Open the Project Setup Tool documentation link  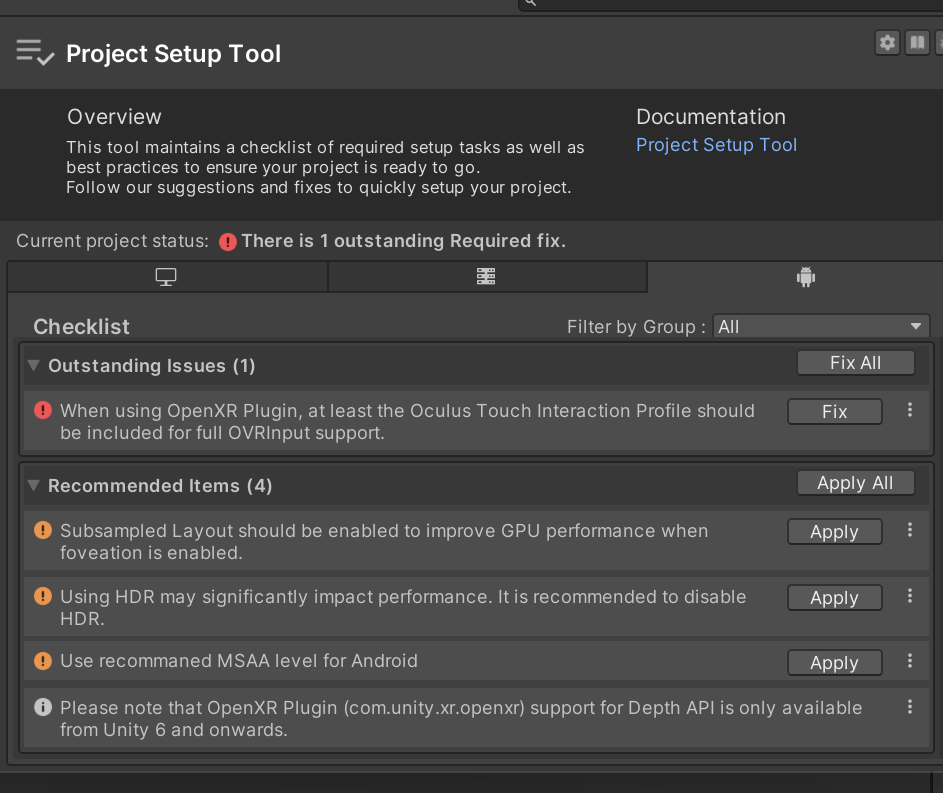pyautogui.click(x=716, y=145)
